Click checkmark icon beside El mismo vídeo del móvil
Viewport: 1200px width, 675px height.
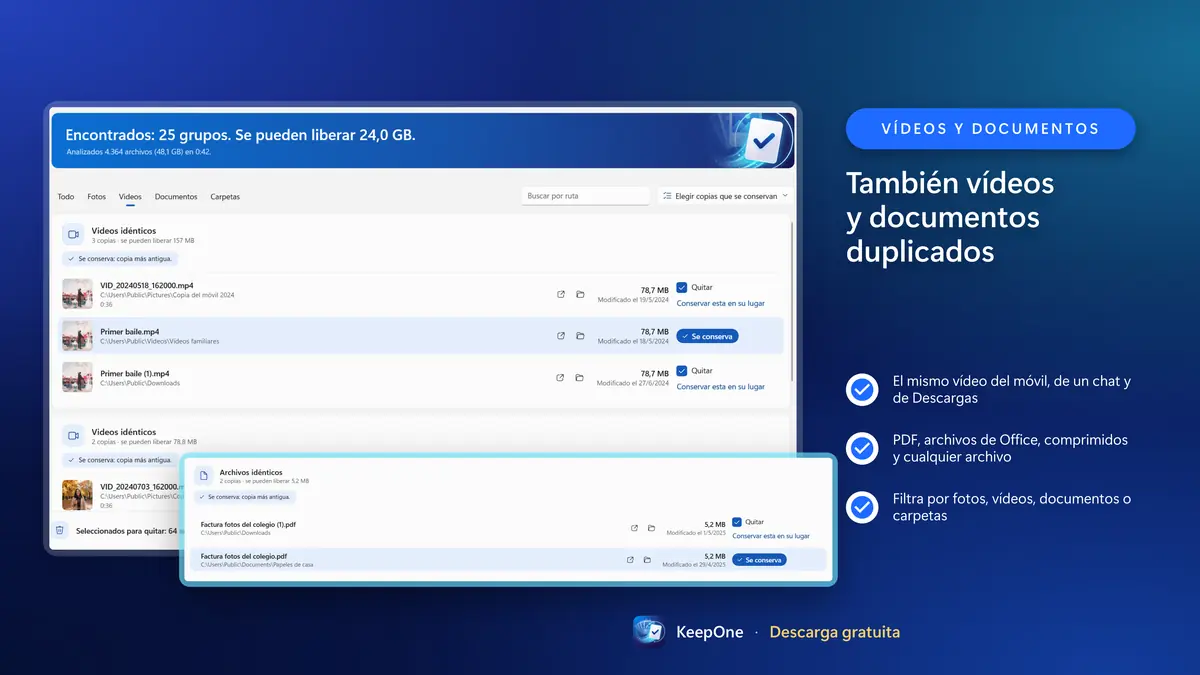click(x=862, y=389)
